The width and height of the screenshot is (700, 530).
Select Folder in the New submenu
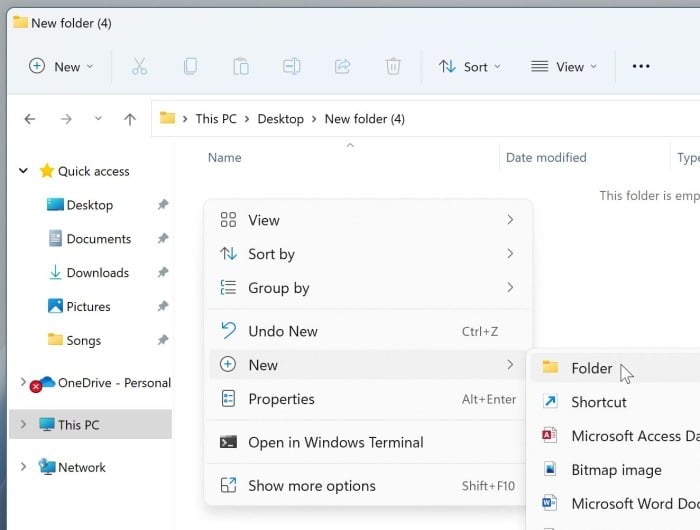(x=616, y=368)
